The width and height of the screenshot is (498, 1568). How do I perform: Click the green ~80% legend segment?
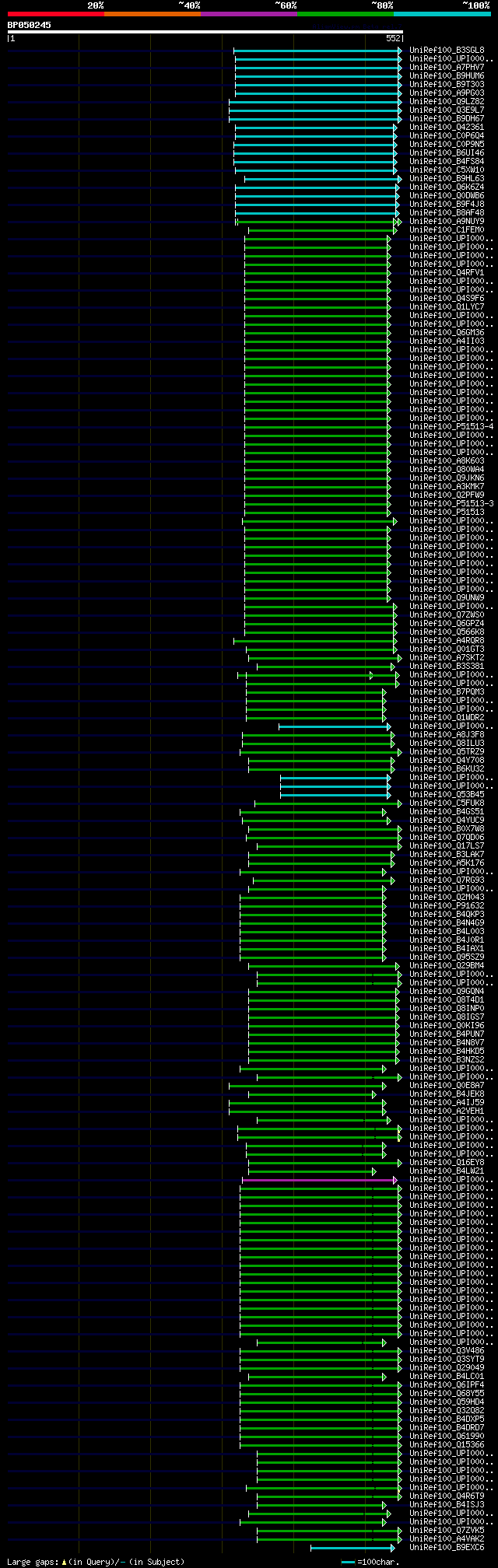345,14
